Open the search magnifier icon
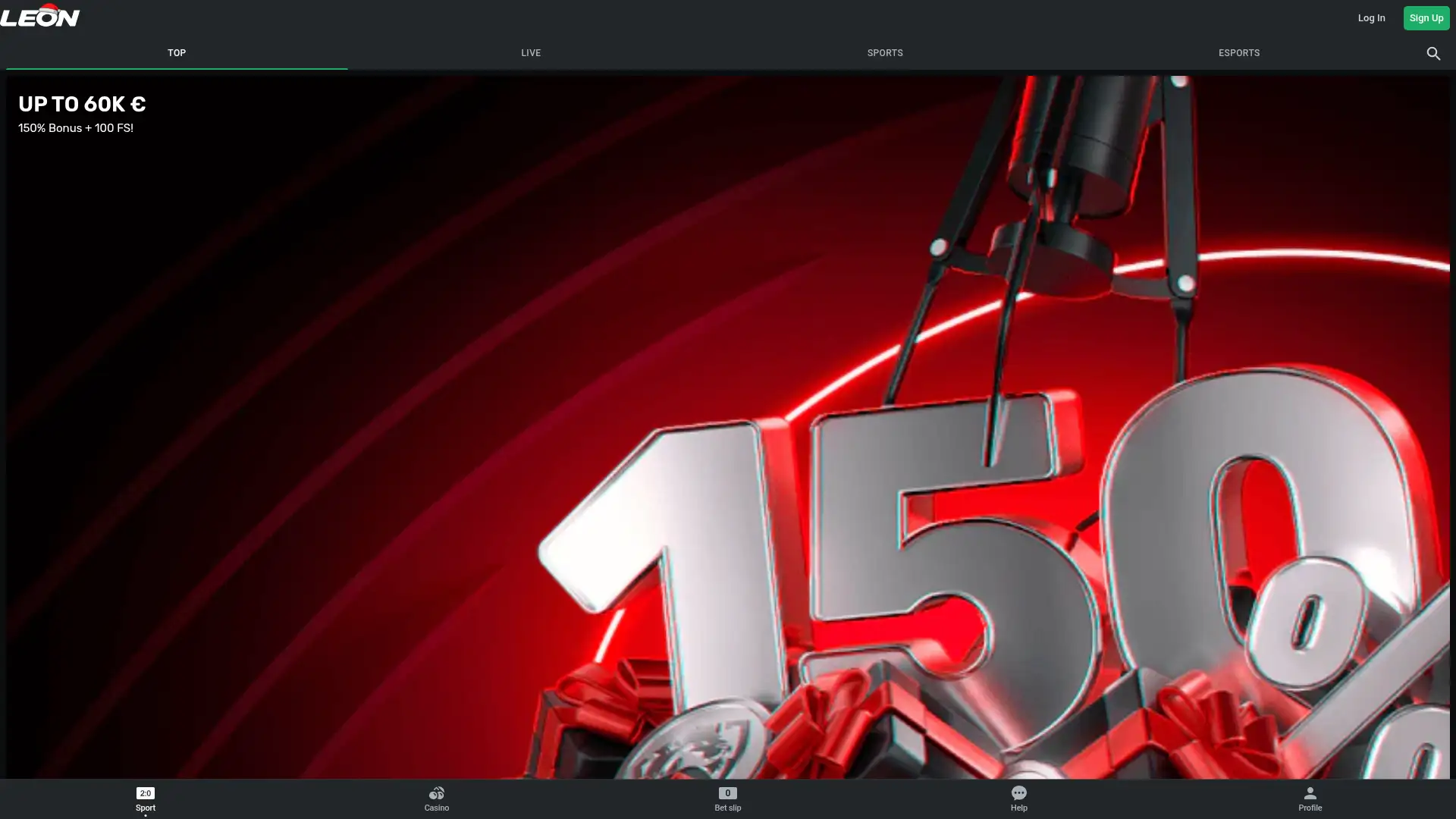Image resolution: width=1456 pixels, height=819 pixels. pyautogui.click(x=1432, y=54)
